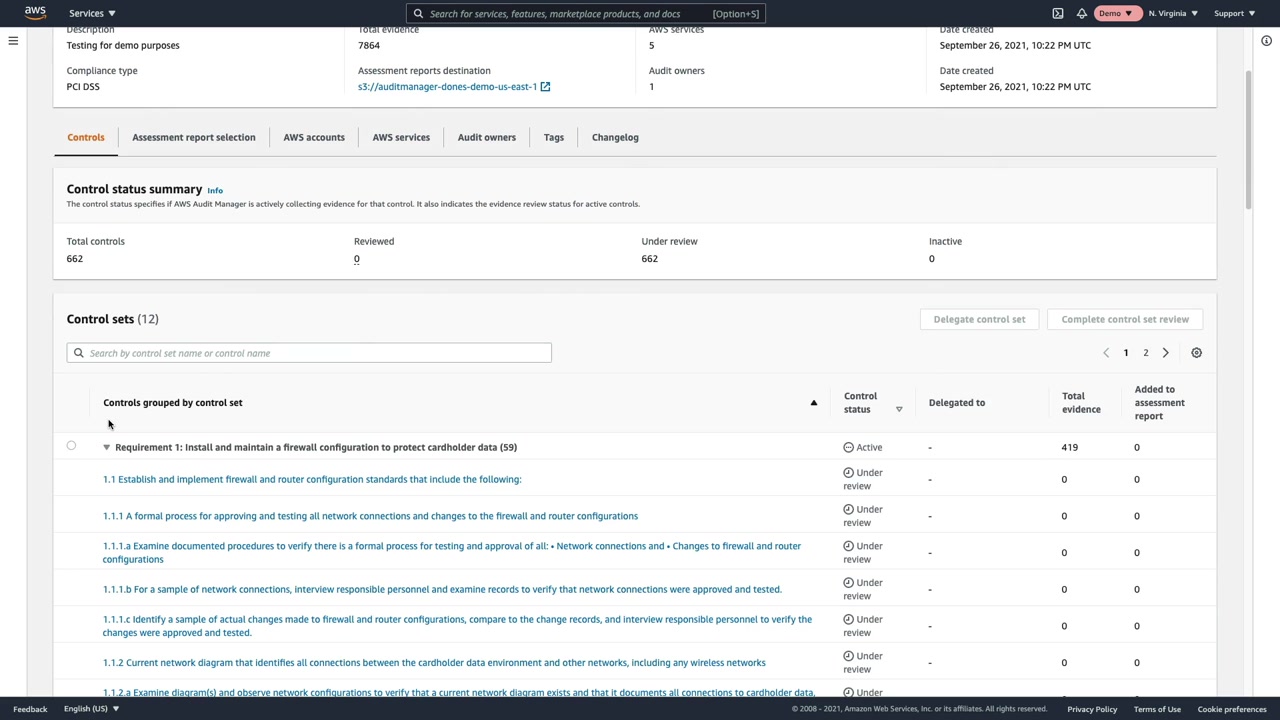This screenshot has height=720, width=1280.
Task: Collapse the Requirement 1 control set
Action: (107, 448)
